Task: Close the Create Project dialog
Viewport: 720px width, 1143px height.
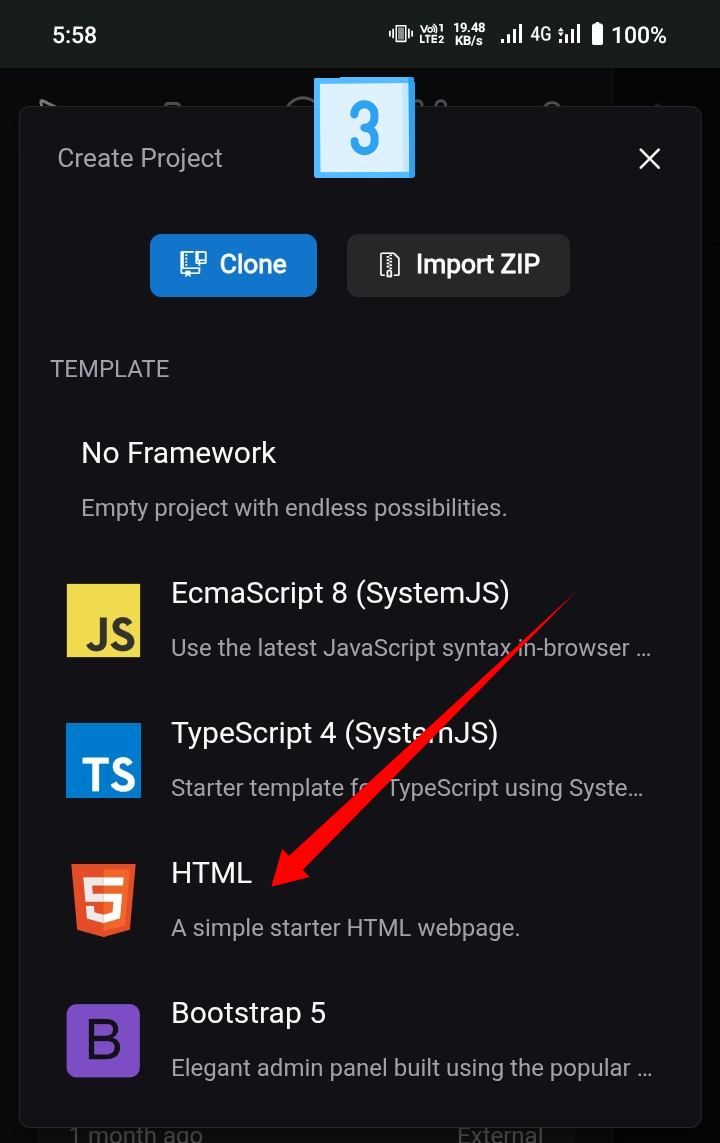Action: [x=649, y=158]
